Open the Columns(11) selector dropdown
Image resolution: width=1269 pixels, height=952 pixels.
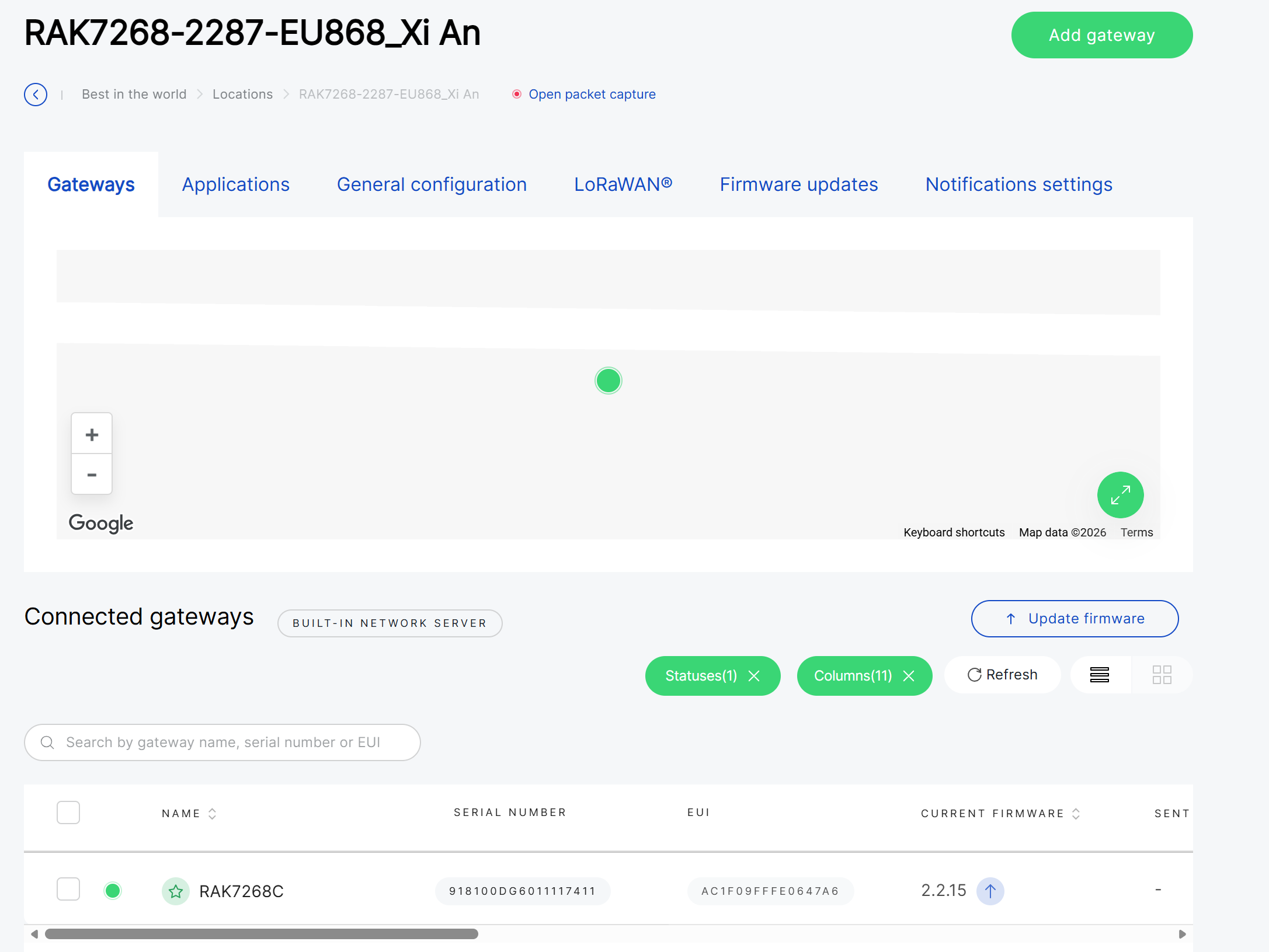[853, 676]
